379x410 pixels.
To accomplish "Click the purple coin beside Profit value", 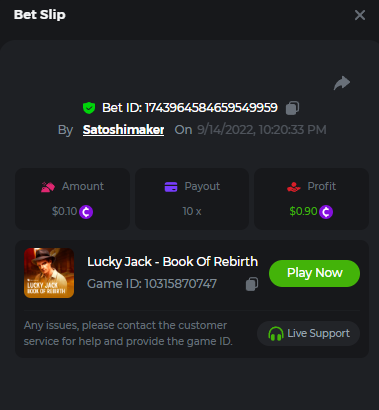I will [x=326, y=212].
